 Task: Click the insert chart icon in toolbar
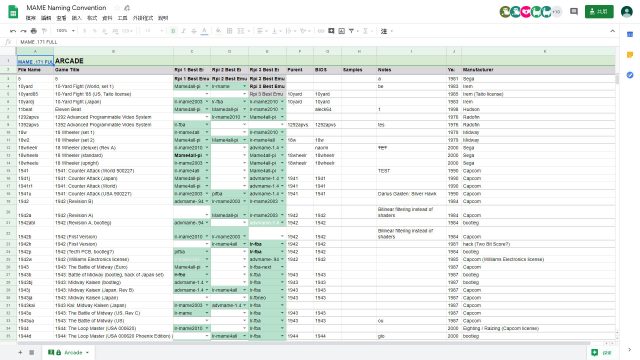[x=342, y=31]
